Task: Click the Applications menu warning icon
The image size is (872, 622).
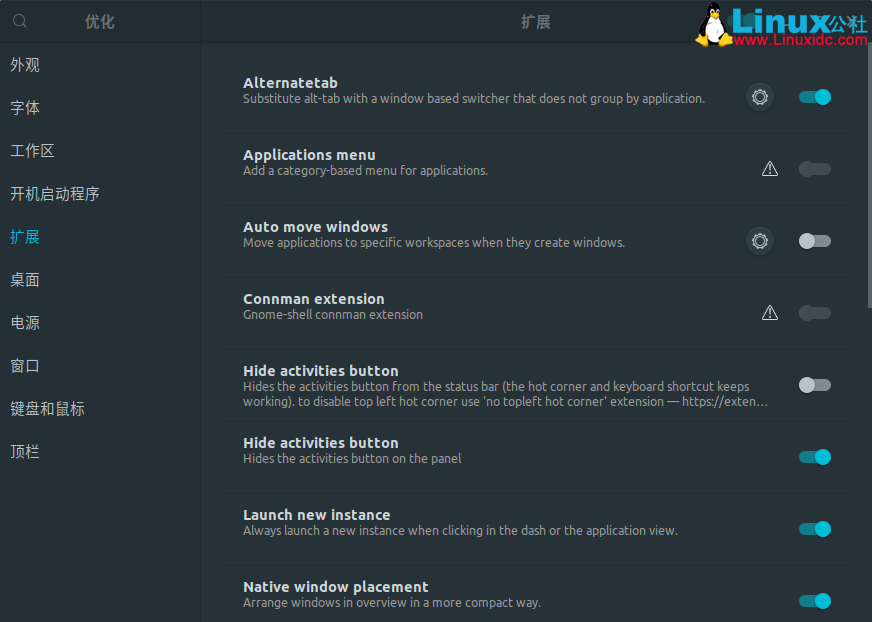Action: point(770,169)
